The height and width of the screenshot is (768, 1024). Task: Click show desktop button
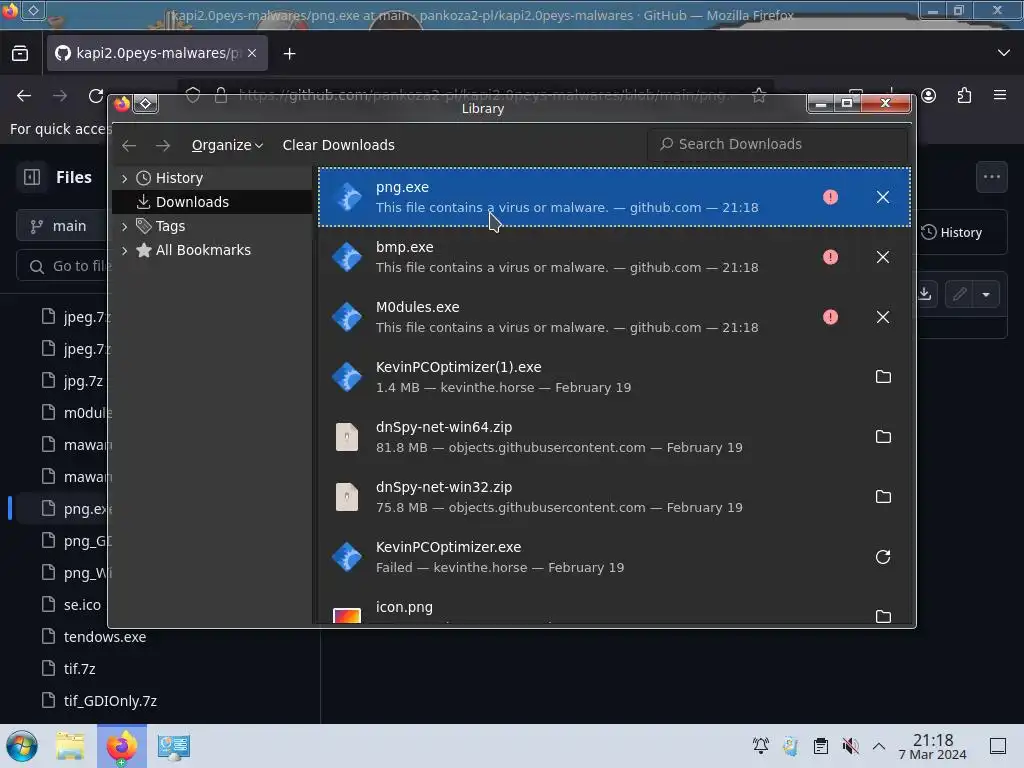click(x=998, y=746)
